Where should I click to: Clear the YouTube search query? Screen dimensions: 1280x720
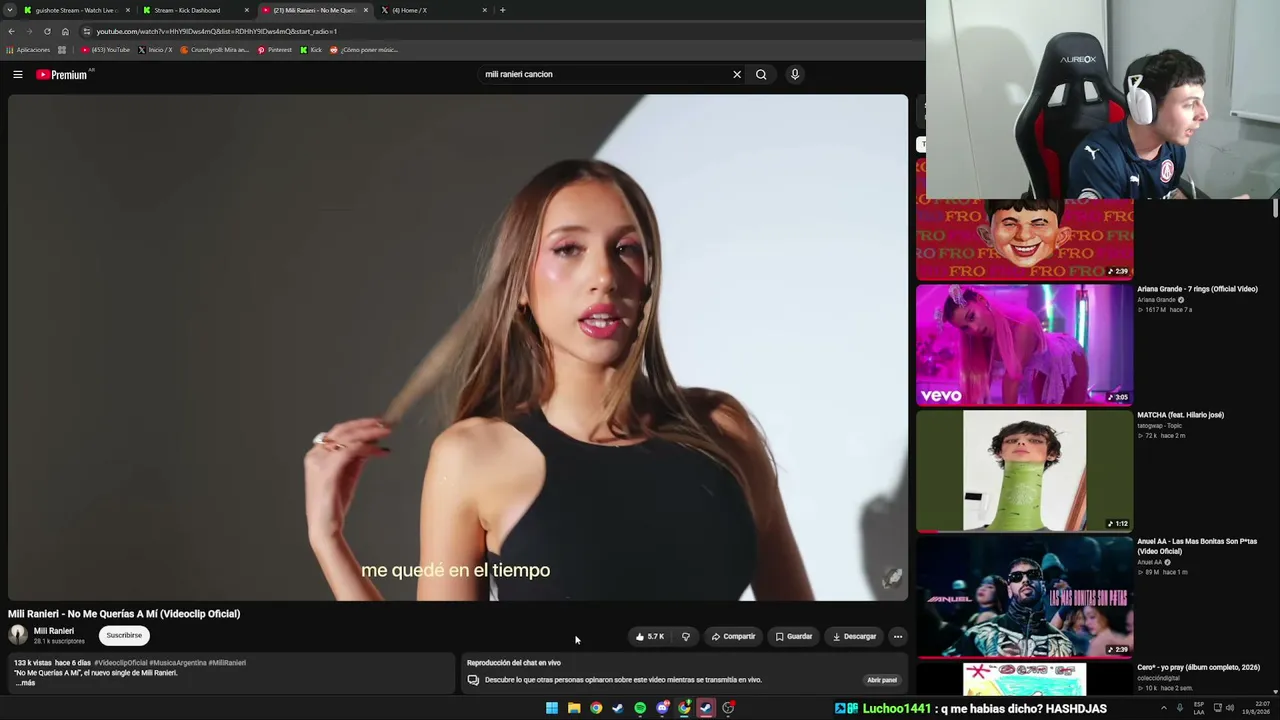click(737, 74)
